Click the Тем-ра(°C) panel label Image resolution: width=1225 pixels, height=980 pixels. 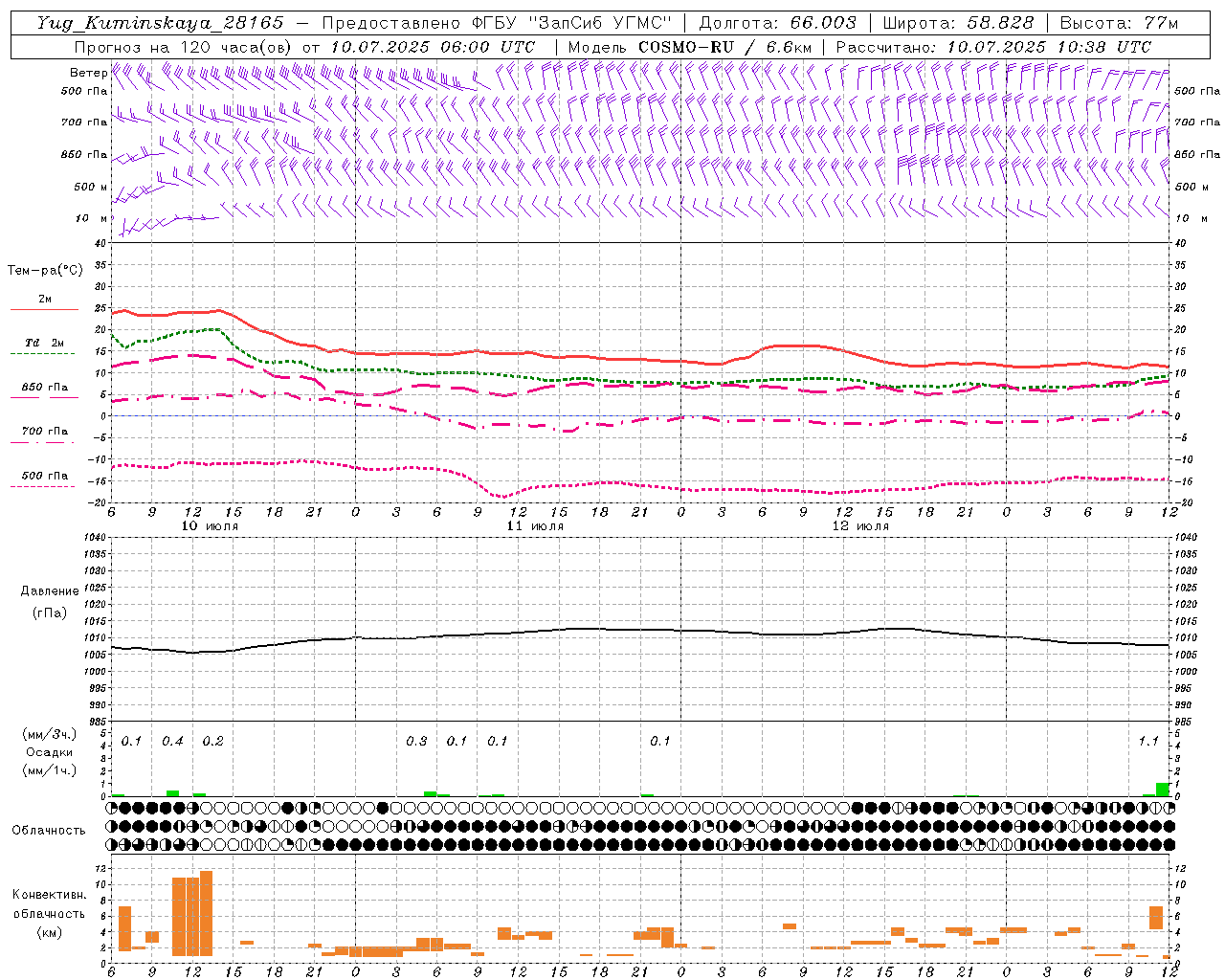click(45, 271)
